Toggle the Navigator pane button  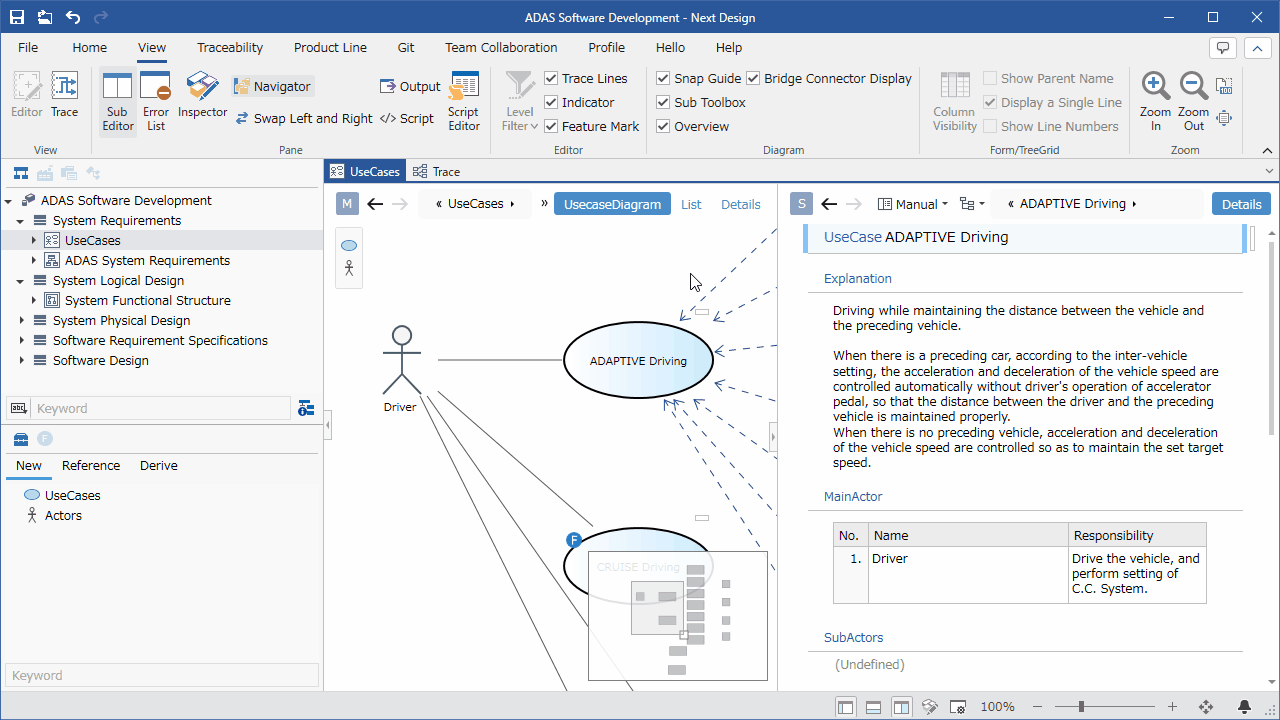point(273,87)
